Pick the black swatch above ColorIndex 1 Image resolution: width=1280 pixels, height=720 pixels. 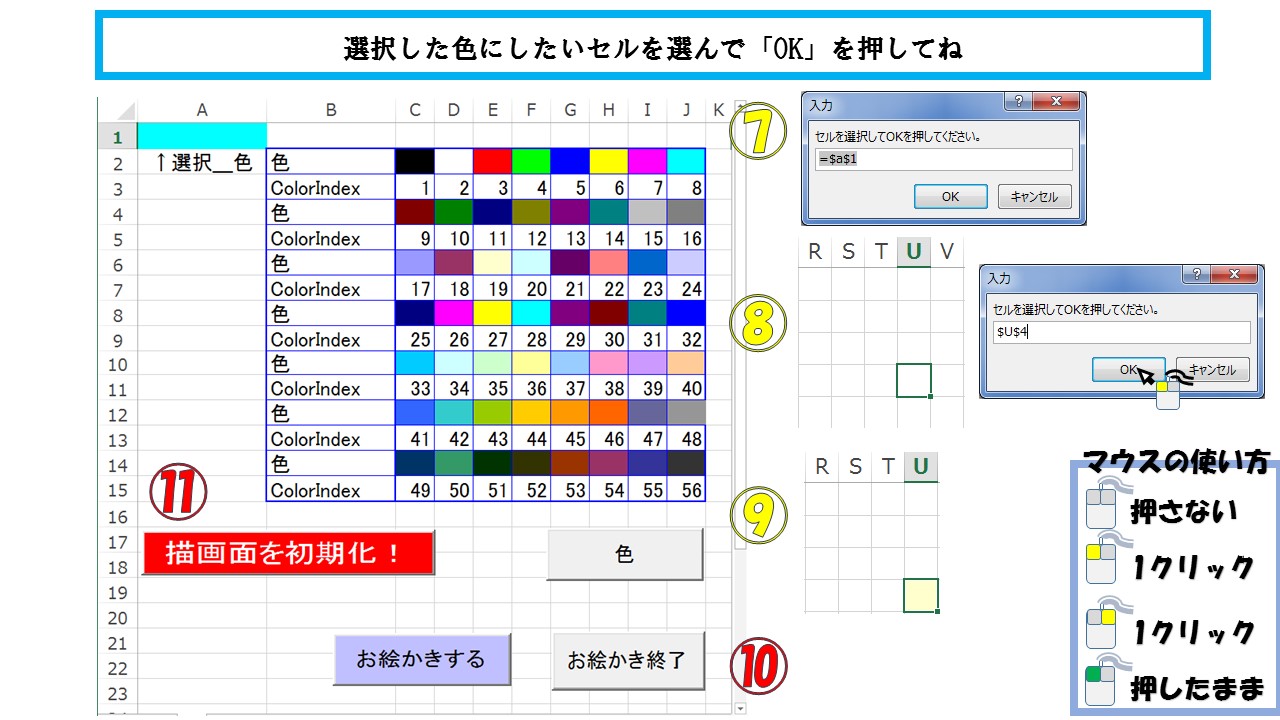(x=415, y=161)
